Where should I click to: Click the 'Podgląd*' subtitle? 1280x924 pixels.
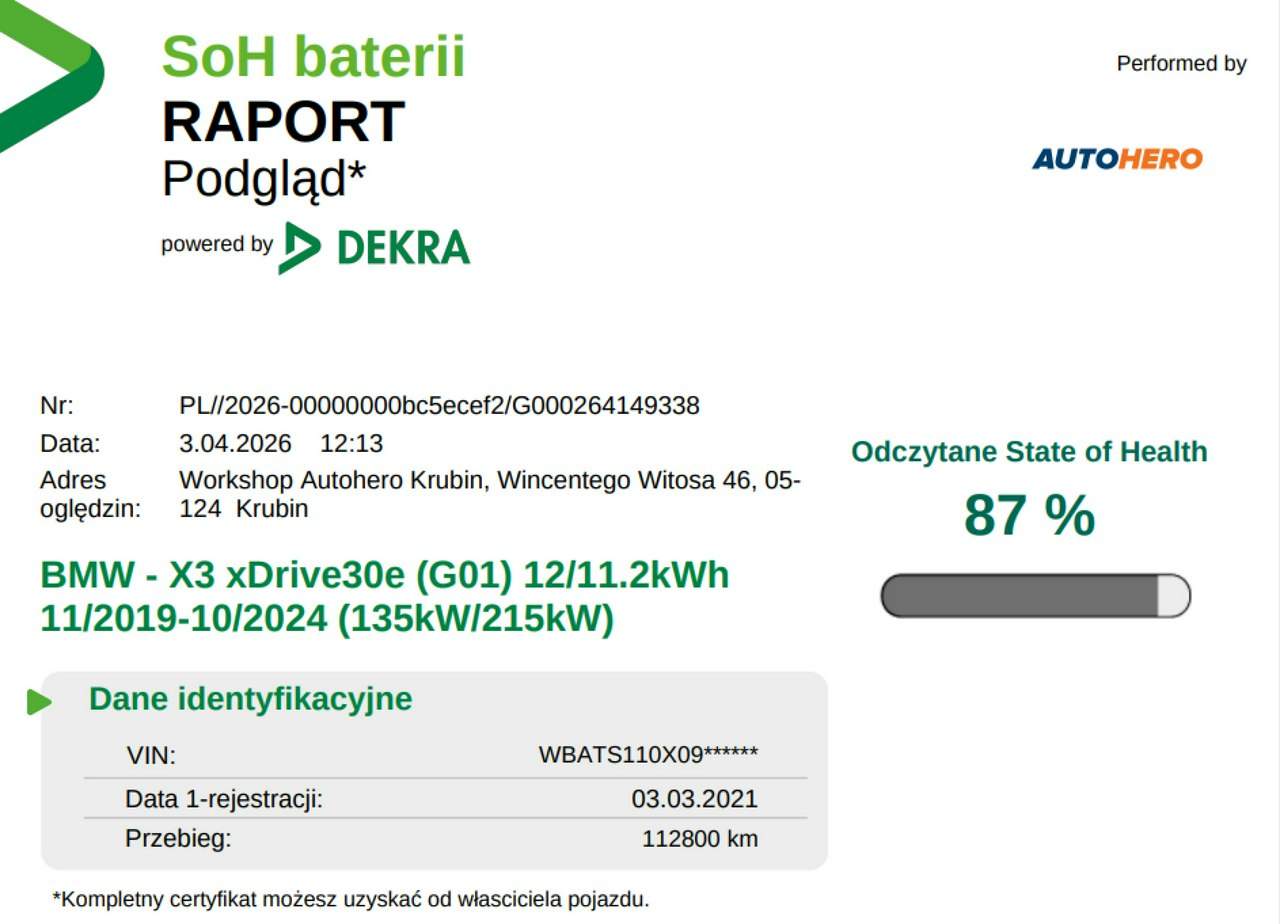(264, 180)
